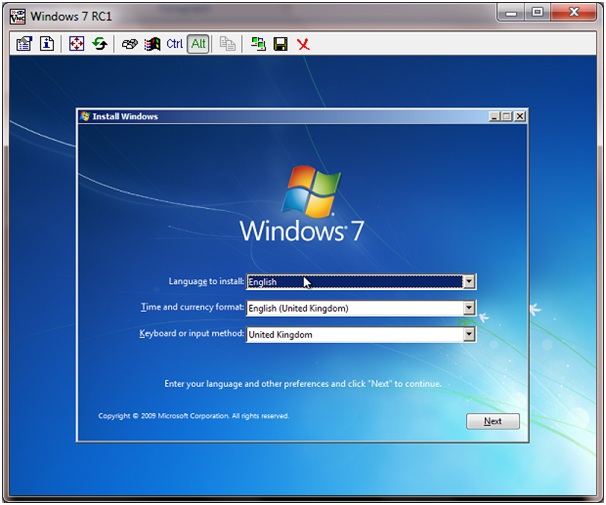
Task: Click the 'Keyboard or input method:' label
Action: 192,333
